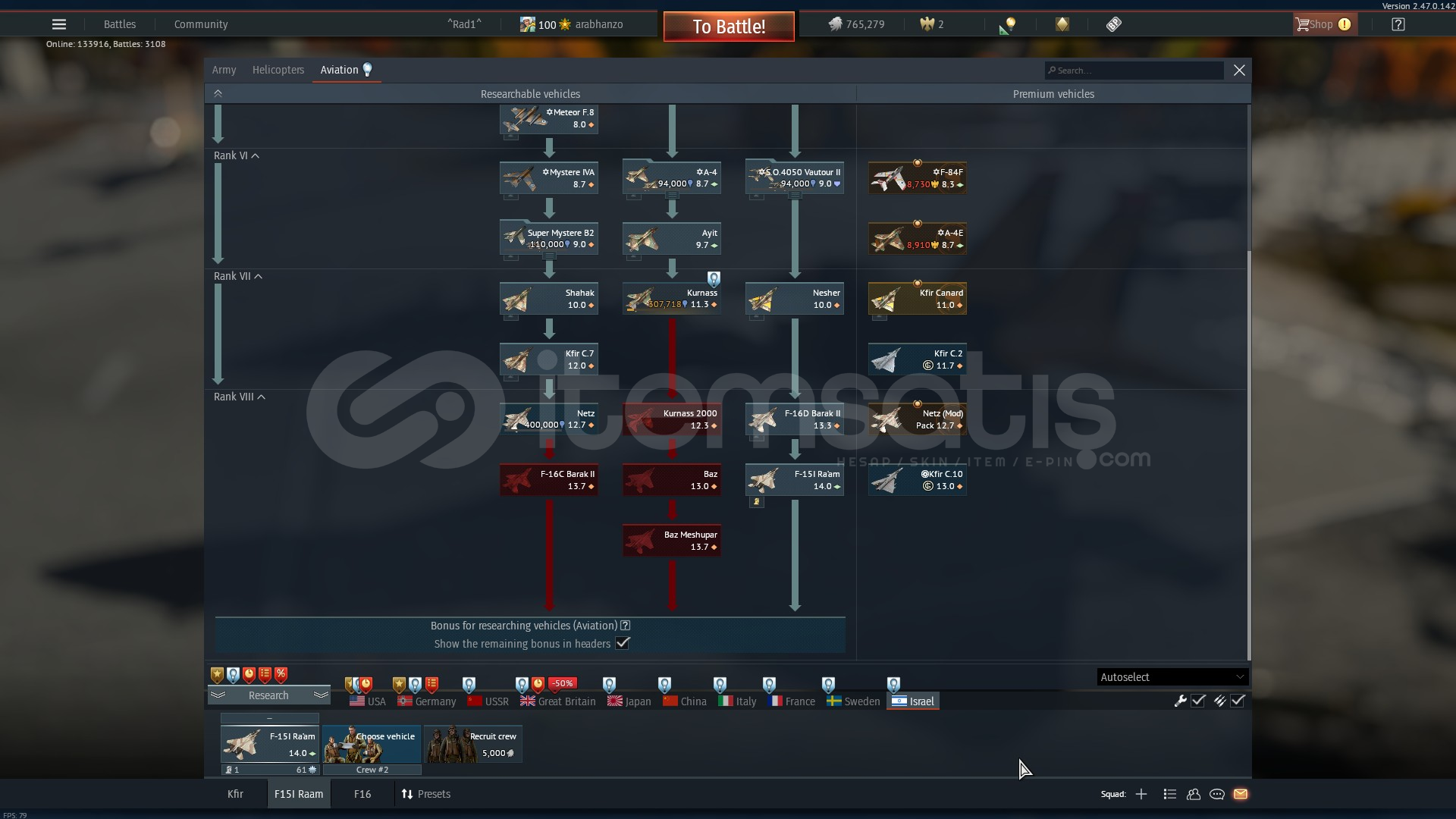1456x819 pixels.
Task: Select the France nation
Action: [792, 701]
